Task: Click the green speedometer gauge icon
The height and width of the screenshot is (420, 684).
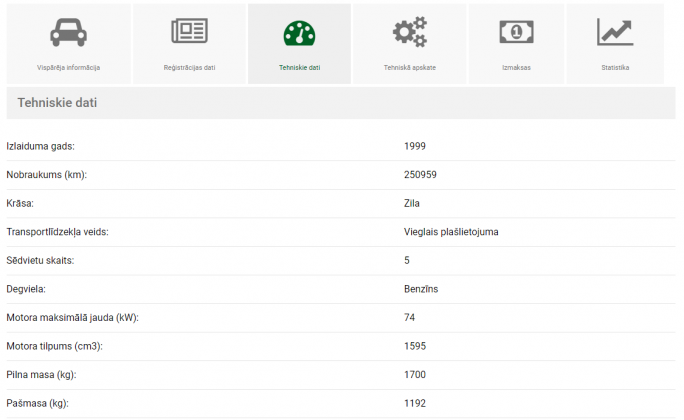Action: pyautogui.click(x=299, y=32)
